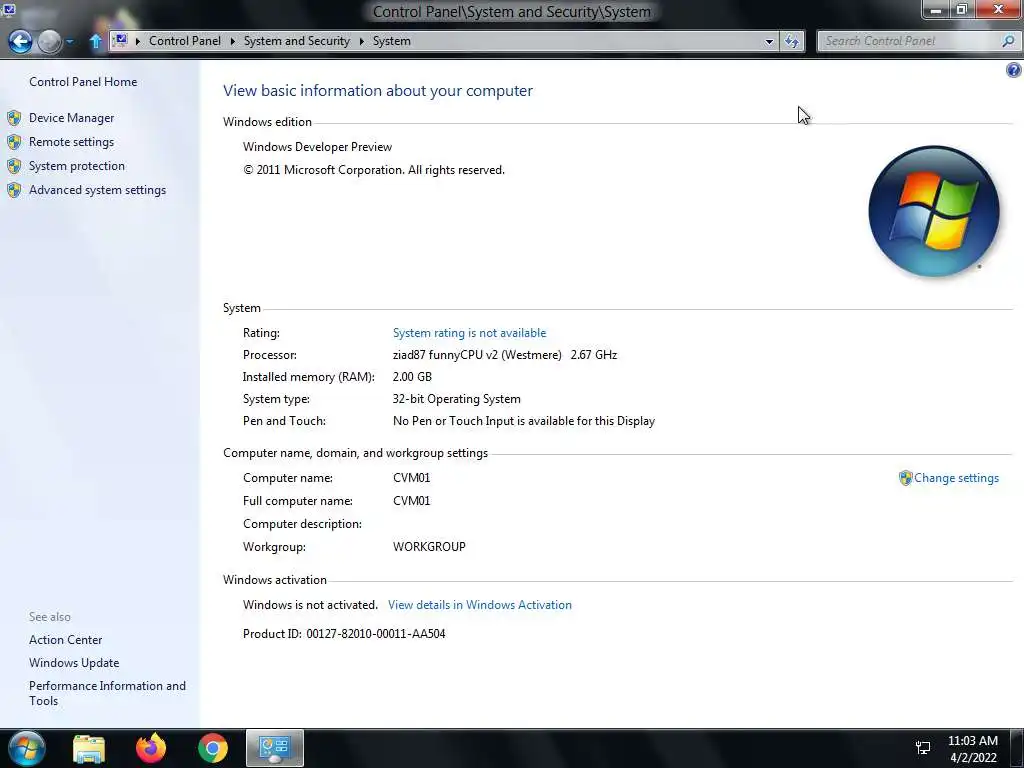Click the network icon in system tray
Screen dimensions: 1024x768
(x=923, y=748)
